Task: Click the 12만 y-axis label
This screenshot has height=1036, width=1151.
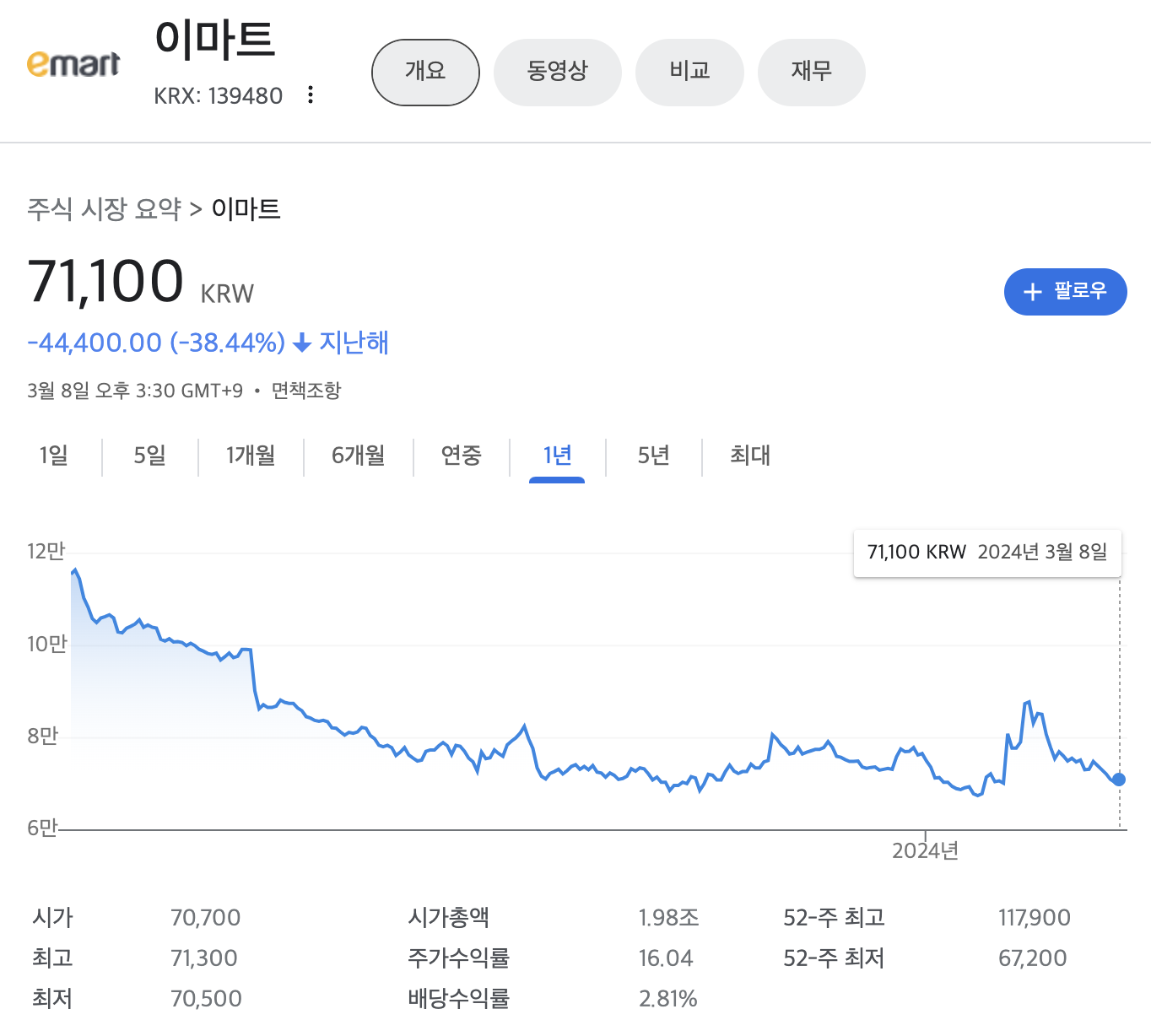Action: [x=46, y=552]
